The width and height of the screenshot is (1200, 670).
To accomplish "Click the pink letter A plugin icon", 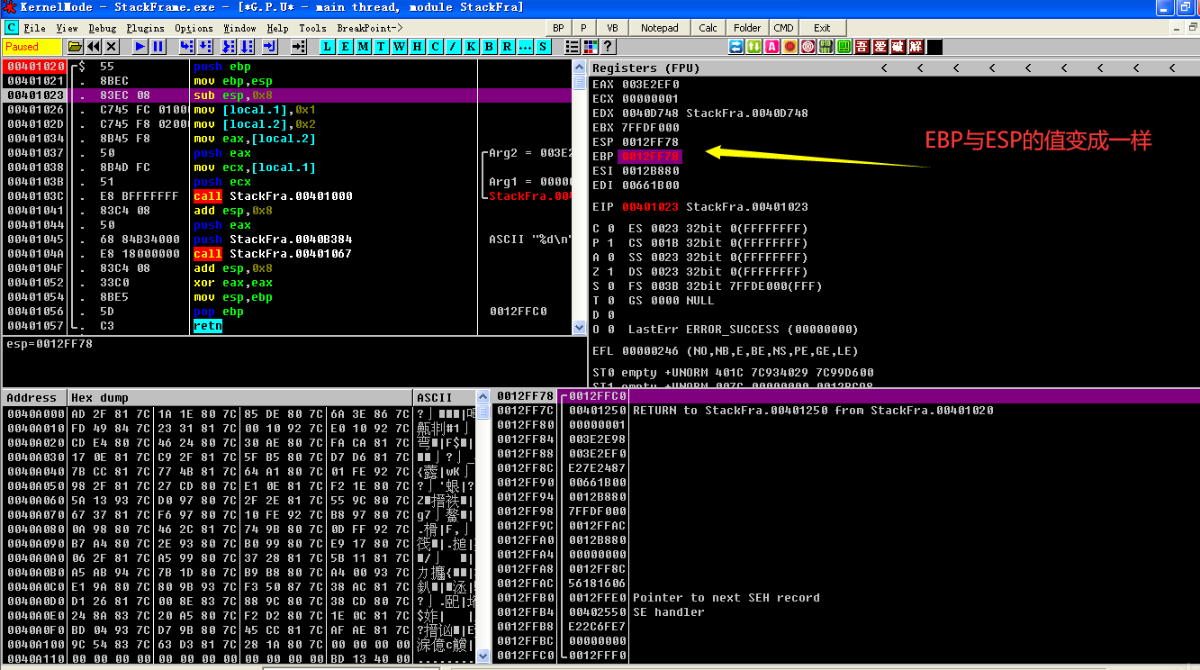I will (x=773, y=47).
